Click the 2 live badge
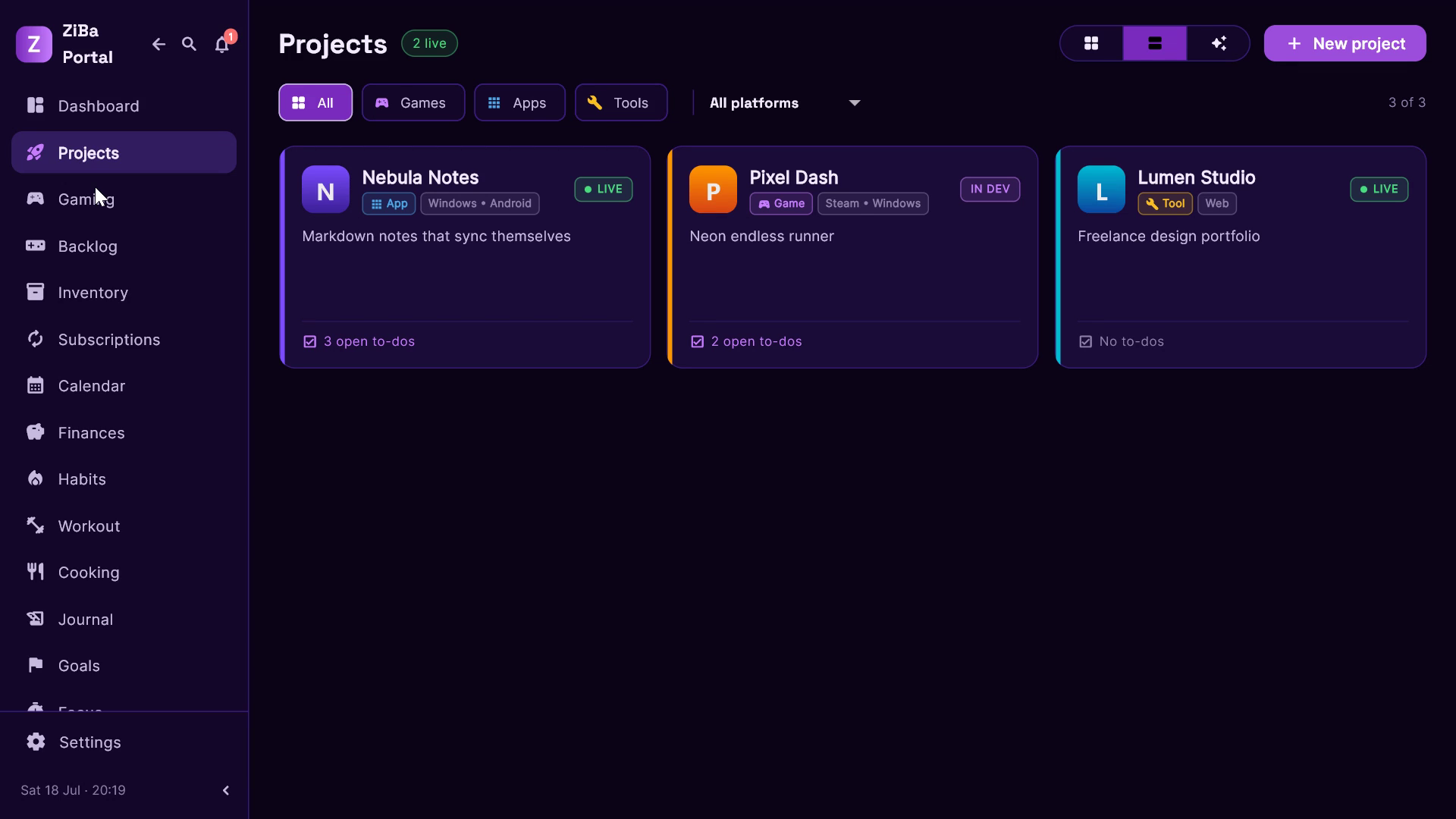1456x819 pixels. pyautogui.click(x=429, y=43)
